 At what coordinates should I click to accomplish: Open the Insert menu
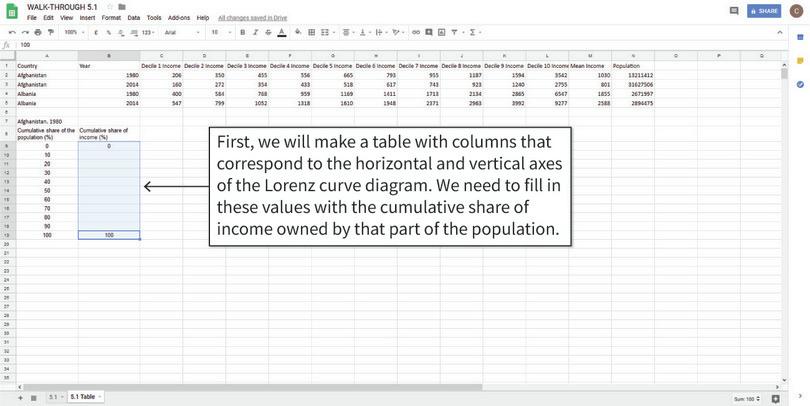click(x=87, y=18)
